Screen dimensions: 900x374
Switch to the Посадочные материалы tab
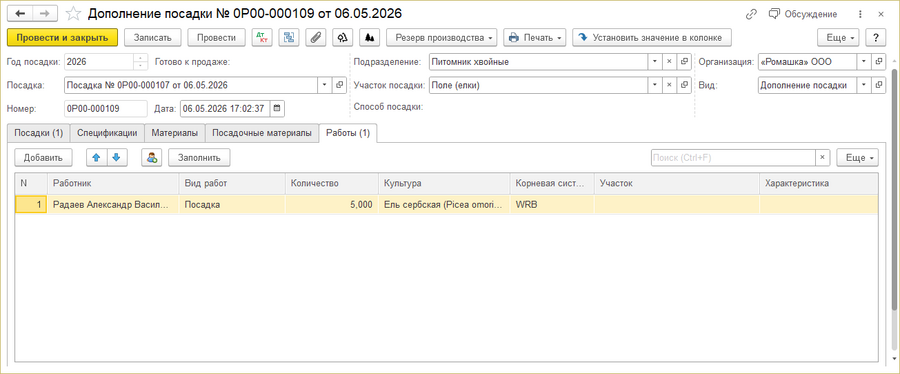[x=262, y=133]
